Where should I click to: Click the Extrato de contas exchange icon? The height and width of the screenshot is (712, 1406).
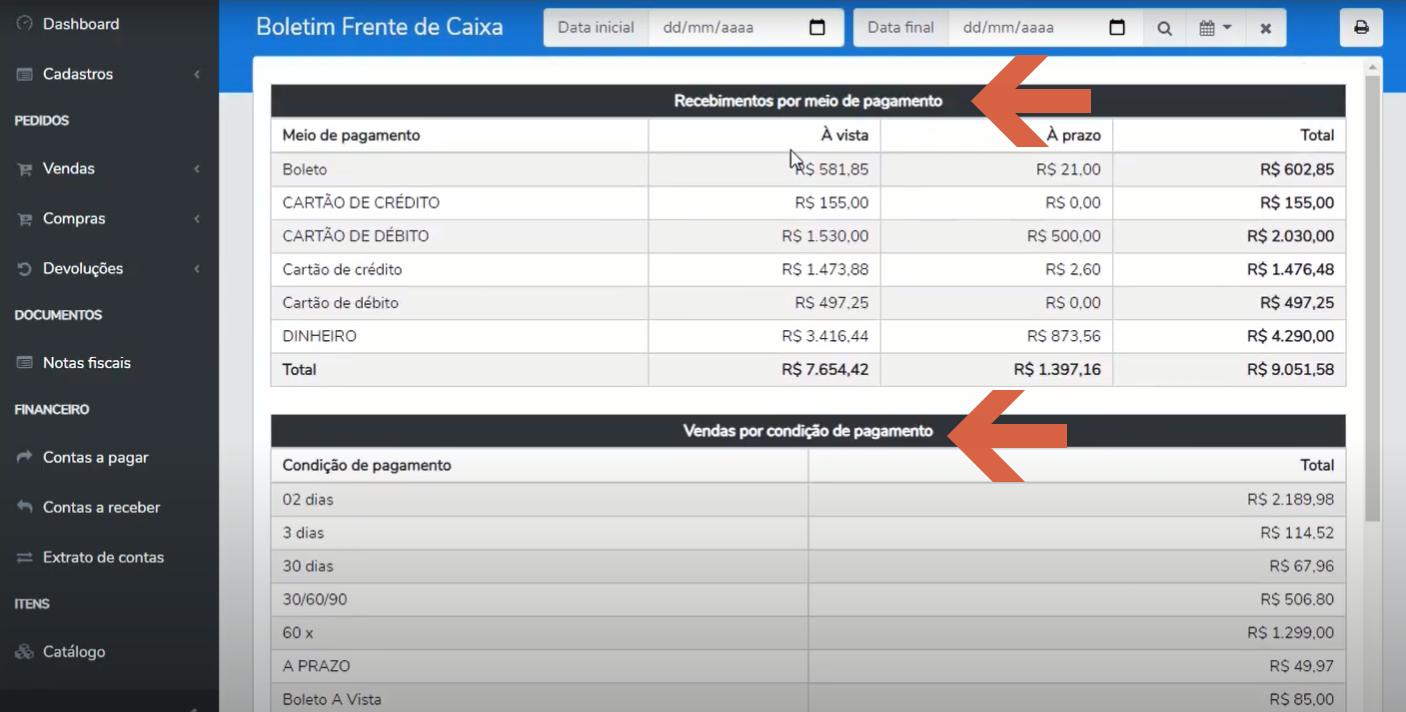point(25,557)
